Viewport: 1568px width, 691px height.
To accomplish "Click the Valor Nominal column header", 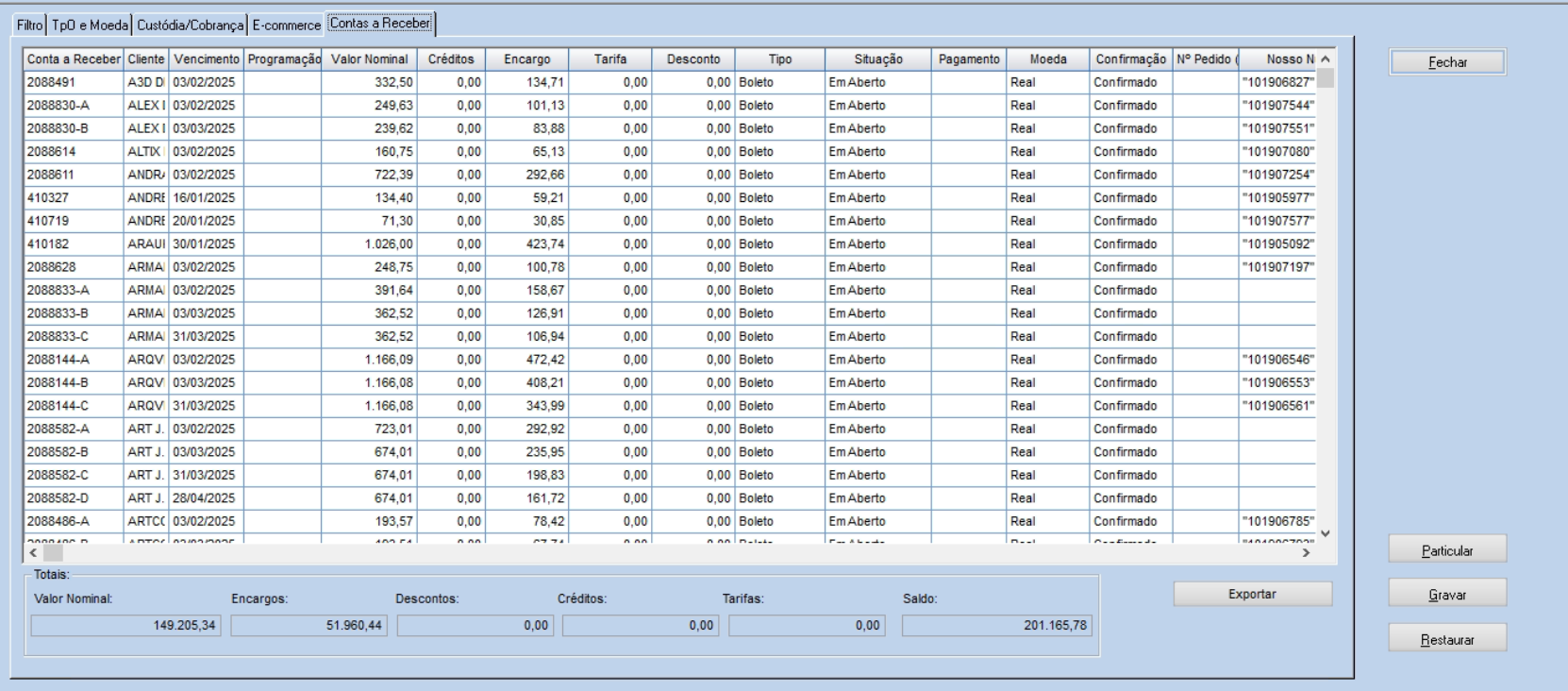I will point(369,59).
